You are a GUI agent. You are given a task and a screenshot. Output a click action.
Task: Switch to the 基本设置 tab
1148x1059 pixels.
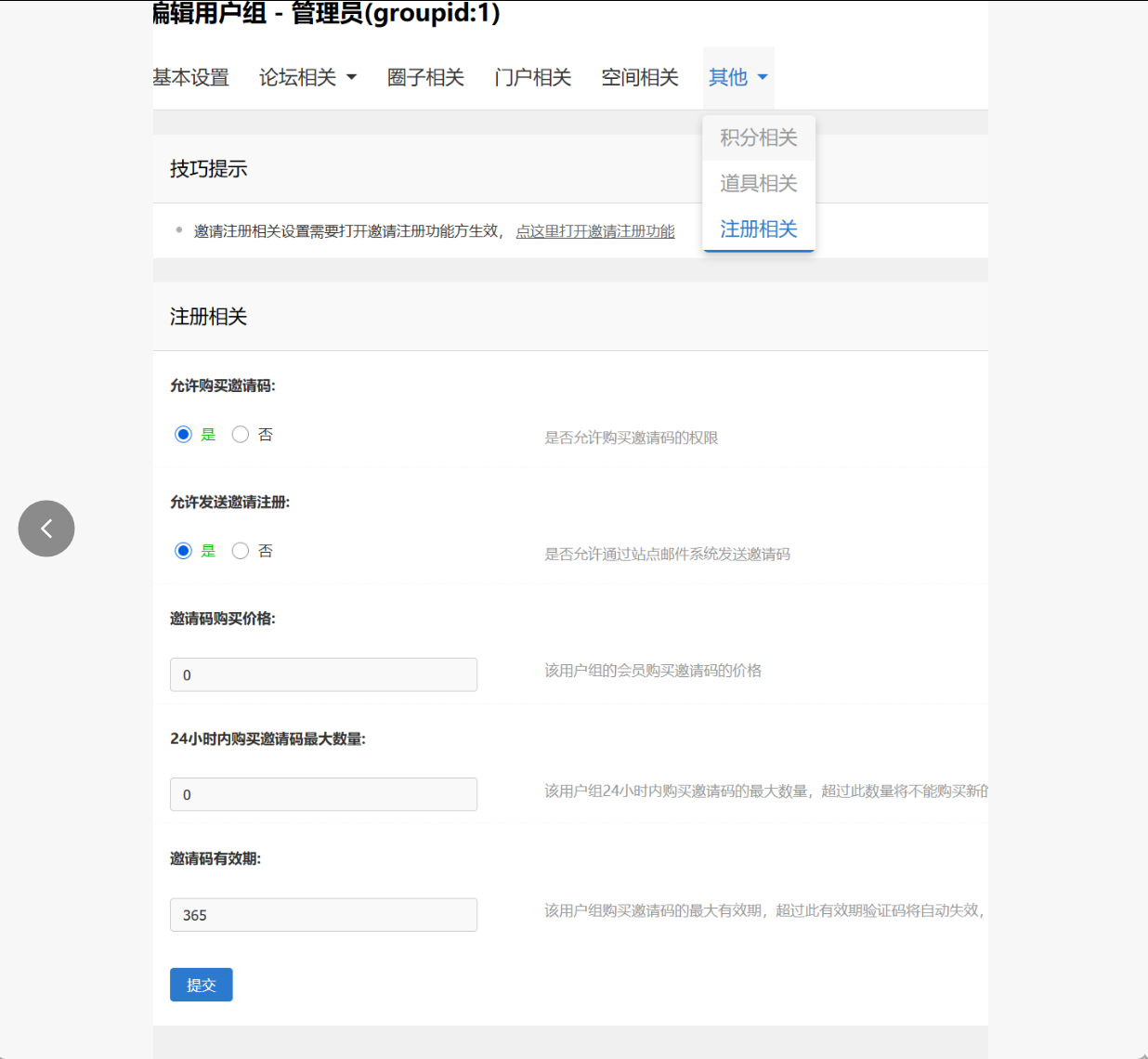tap(190, 78)
